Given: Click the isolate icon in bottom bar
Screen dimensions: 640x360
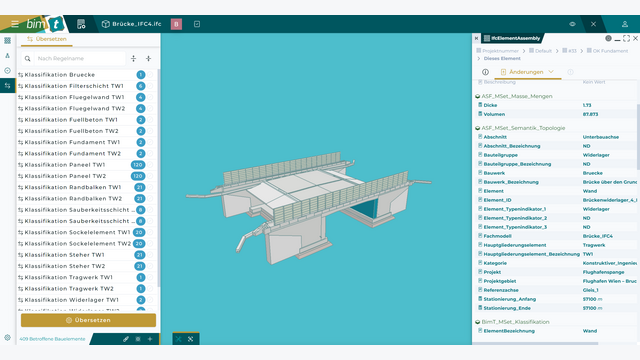Looking at the screenshot, I should click(x=138, y=339).
